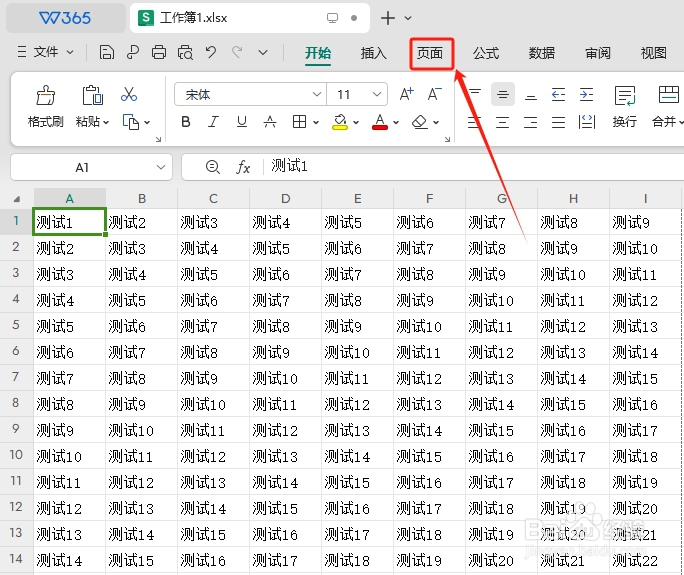684x575 pixels.
Task: Click the Cut scissors icon
Action: click(x=129, y=94)
